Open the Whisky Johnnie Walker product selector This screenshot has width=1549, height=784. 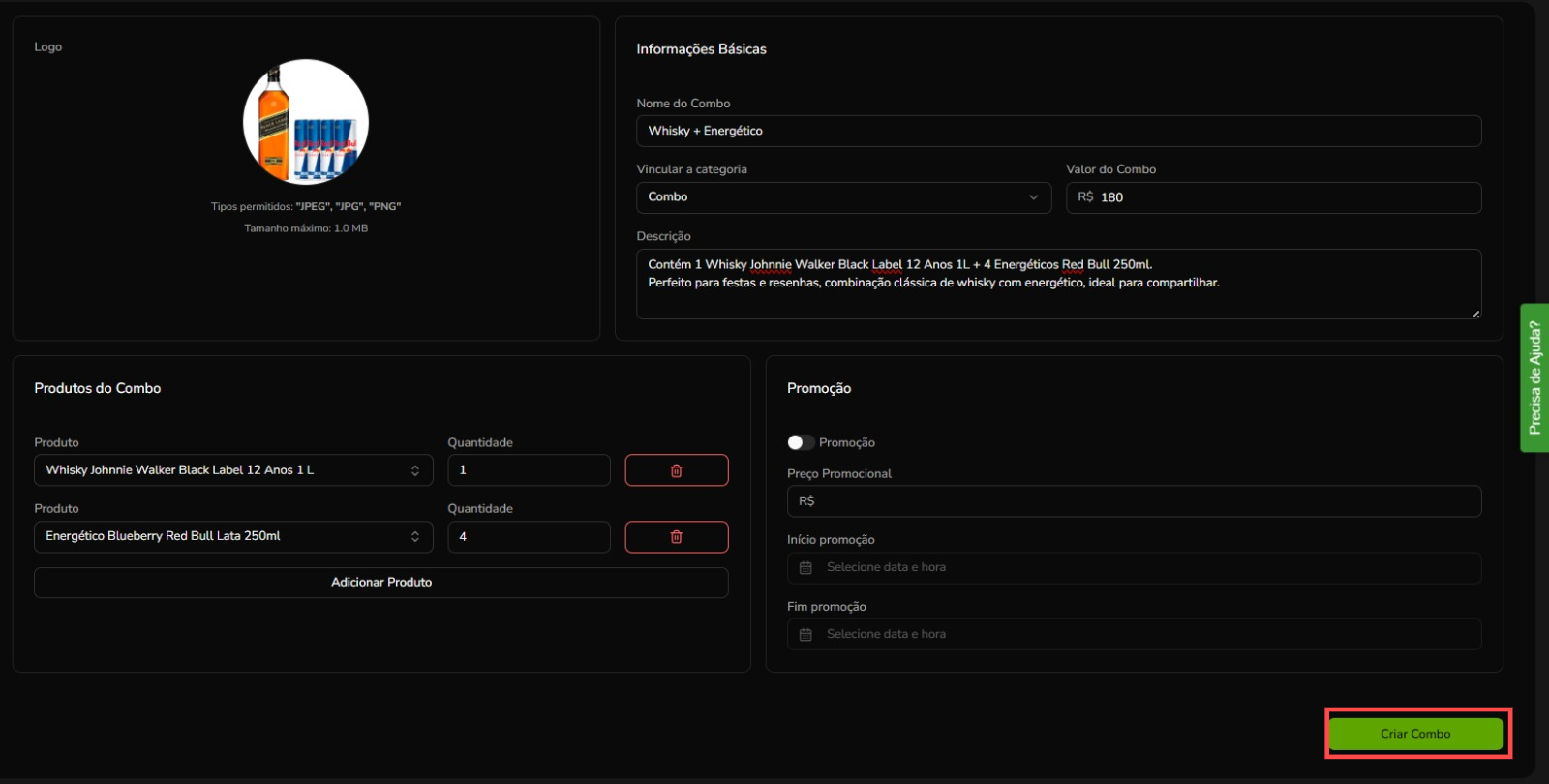click(233, 470)
